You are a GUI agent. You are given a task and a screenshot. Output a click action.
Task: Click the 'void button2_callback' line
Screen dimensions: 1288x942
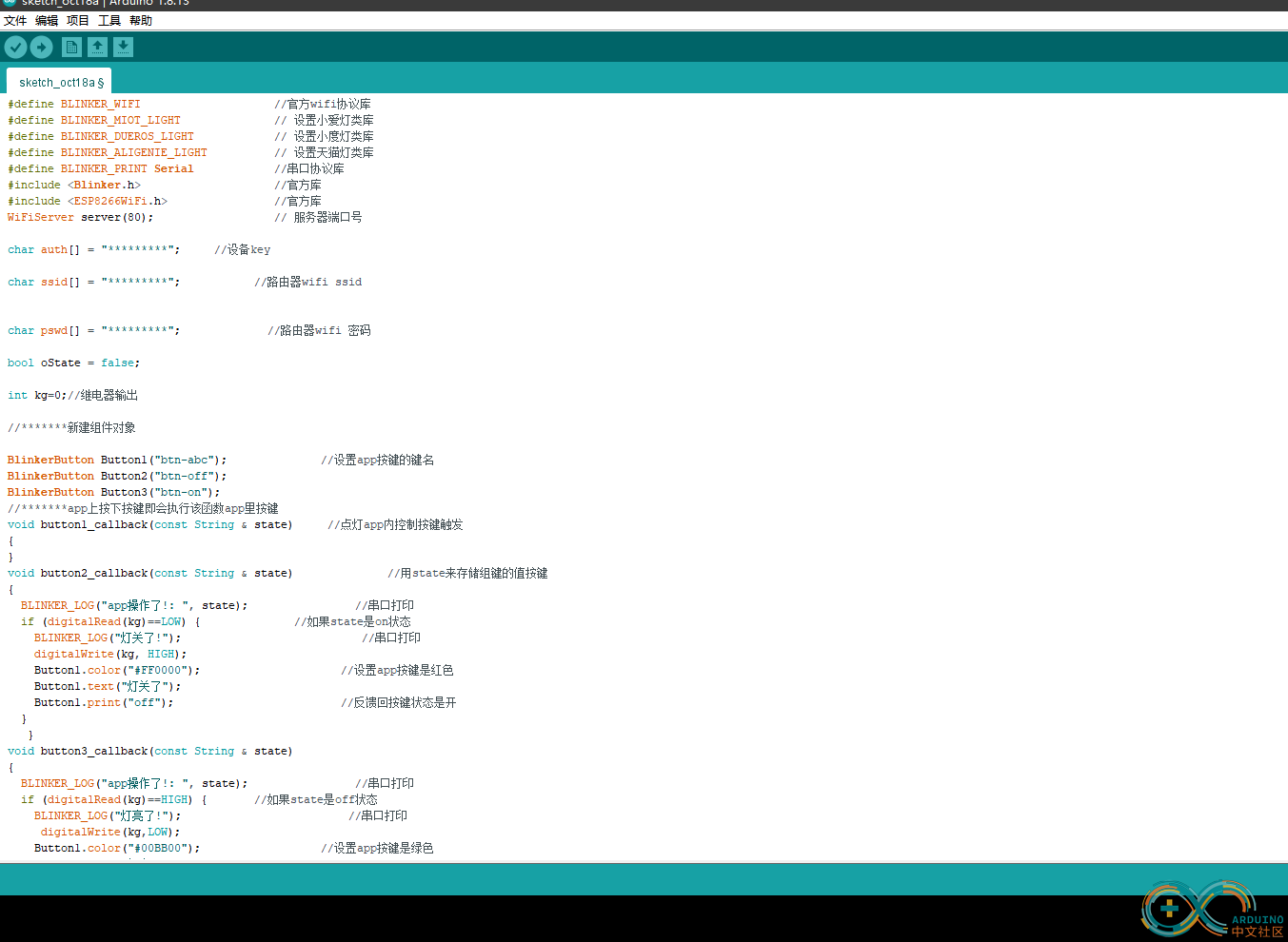pyautogui.click(x=150, y=574)
